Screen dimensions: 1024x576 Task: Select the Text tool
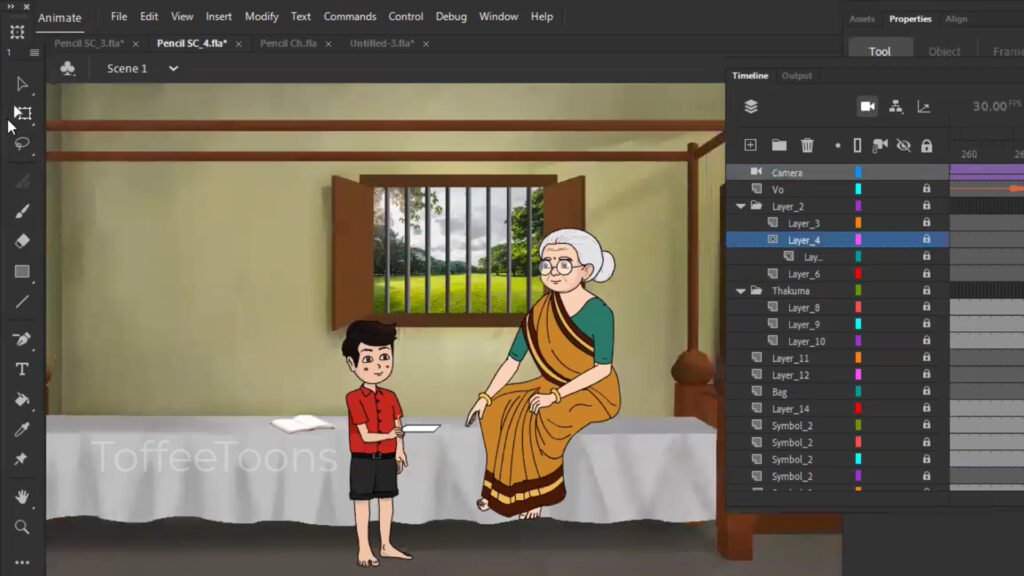(22, 369)
